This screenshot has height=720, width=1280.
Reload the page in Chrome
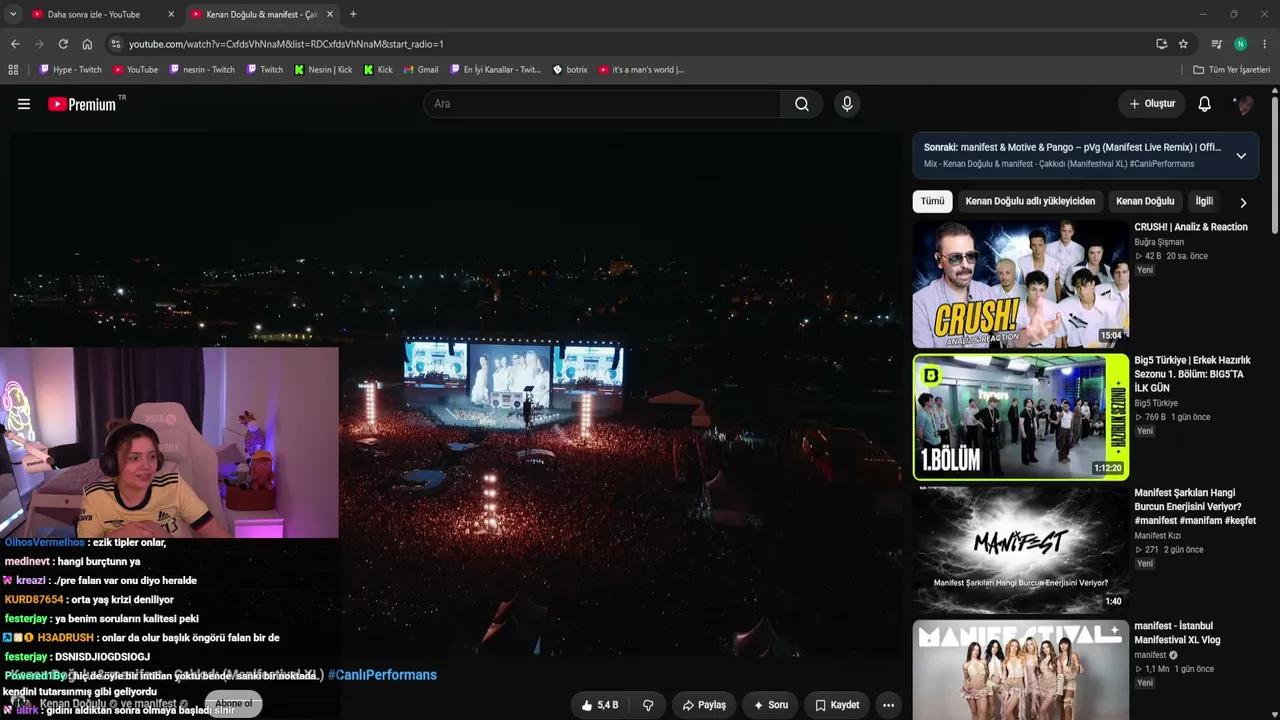tap(63, 44)
